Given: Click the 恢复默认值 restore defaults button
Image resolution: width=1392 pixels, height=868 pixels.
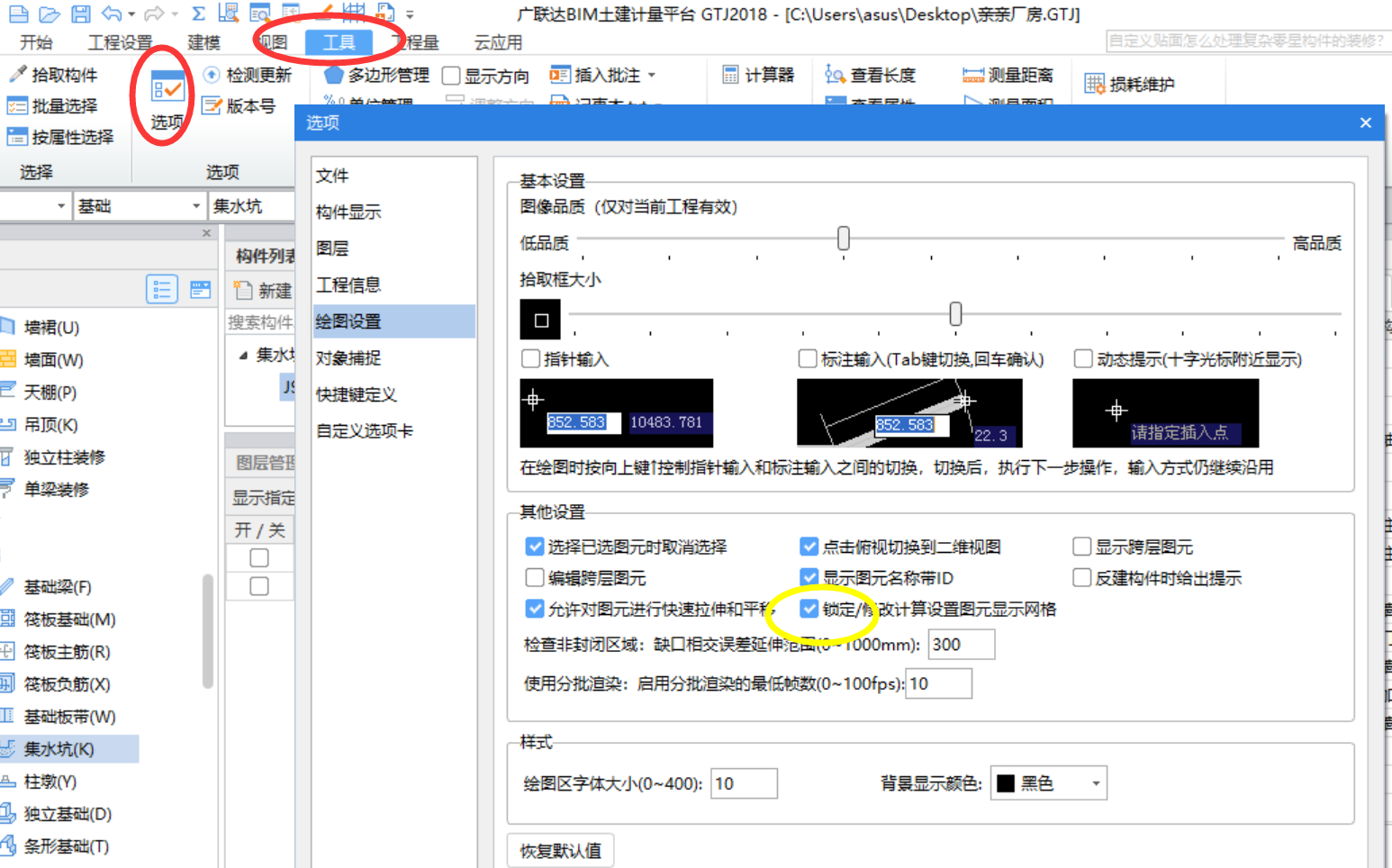Looking at the screenshot, I should point(560,851).
